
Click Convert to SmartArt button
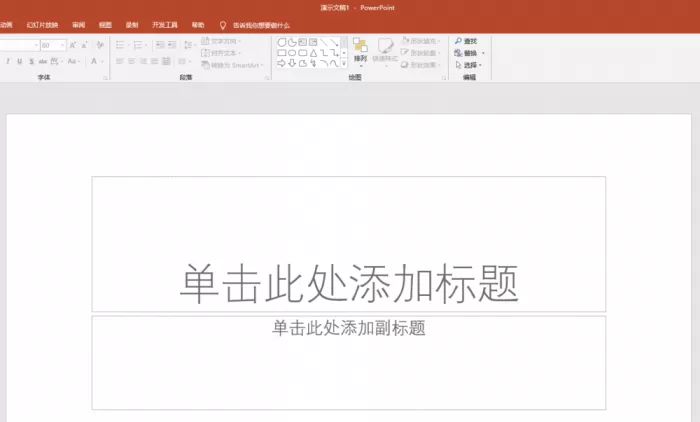[x=233, y=65]
